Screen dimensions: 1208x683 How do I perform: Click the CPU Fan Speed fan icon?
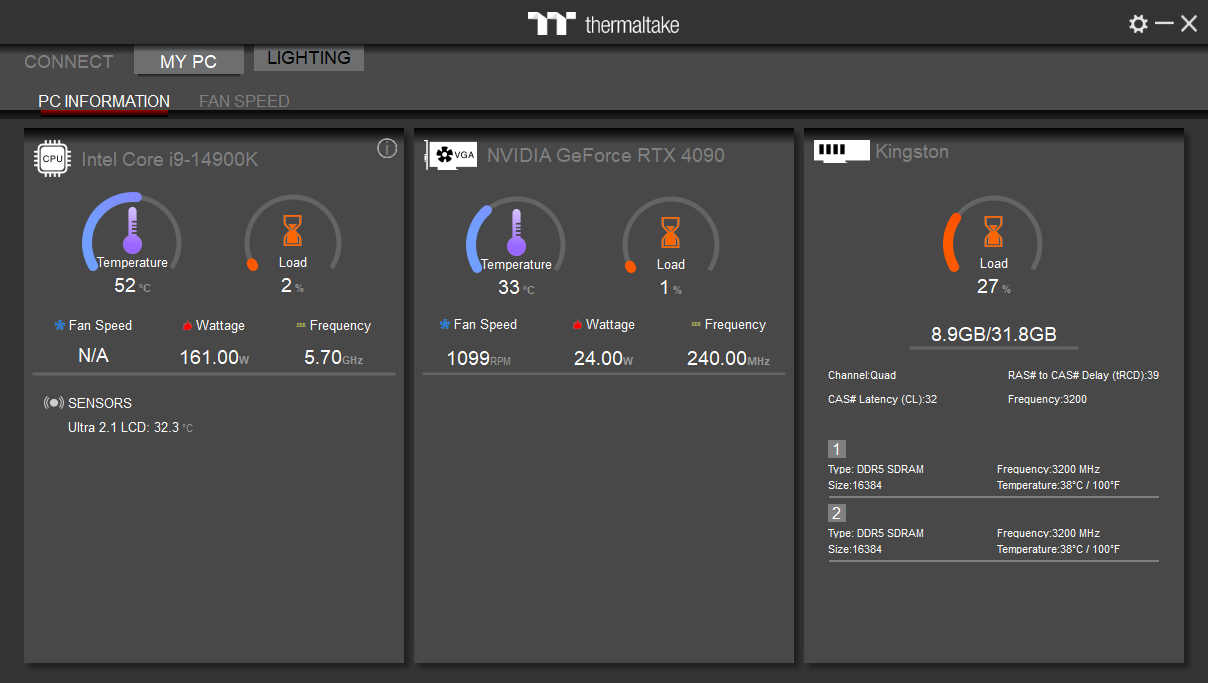click(x=60, y=325)
